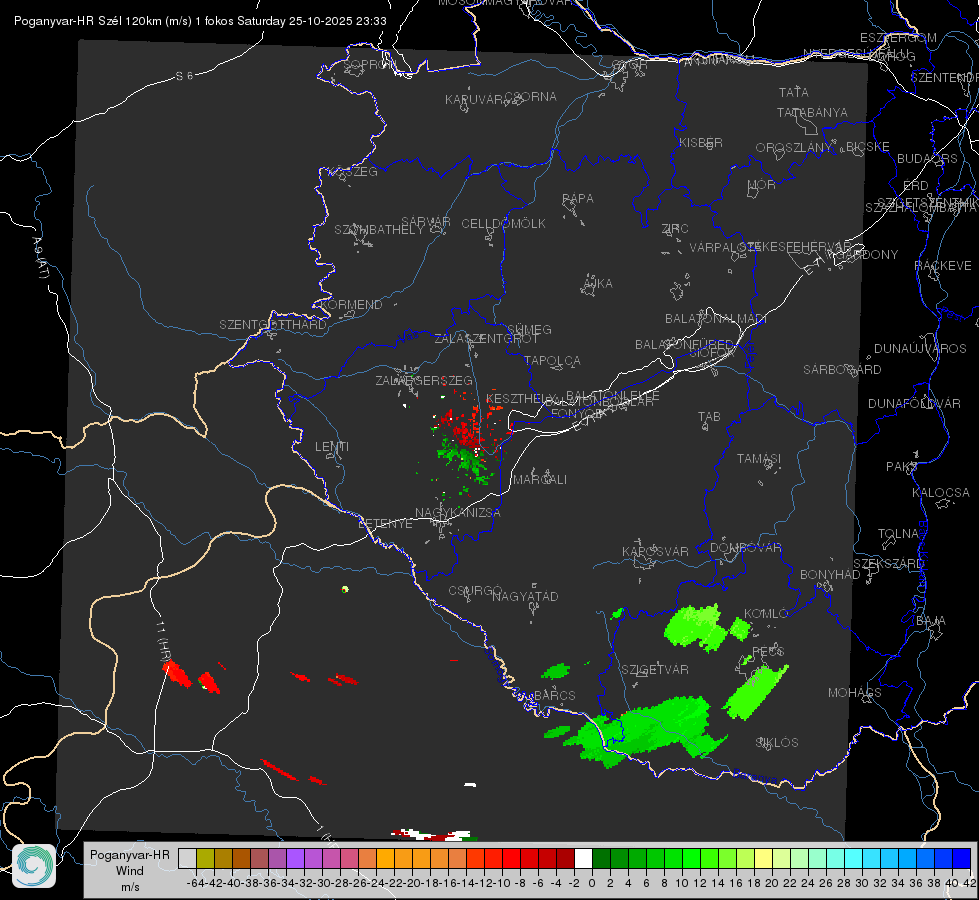Screen dimensions: 979x900
Task: Click the 'Poganyvar-HR Wind m/s' legend title
Action: click(x=130, y=871)
